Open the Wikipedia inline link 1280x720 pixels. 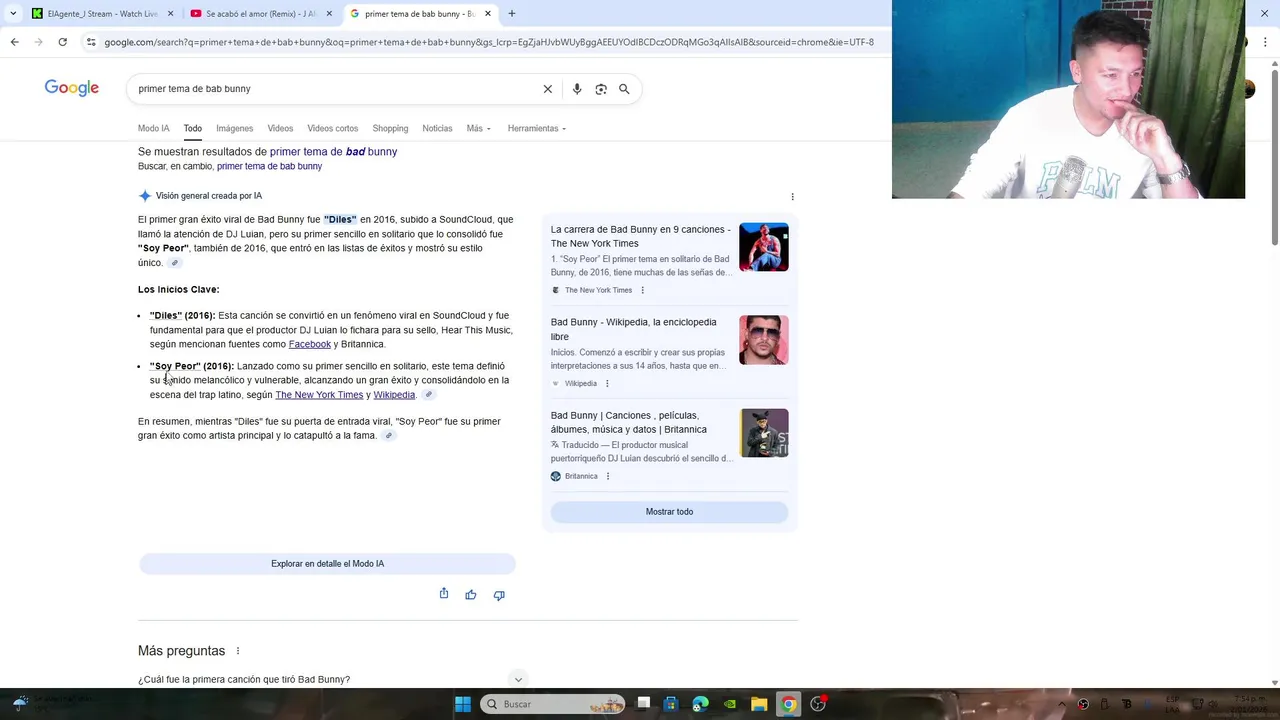coord(394,395)
